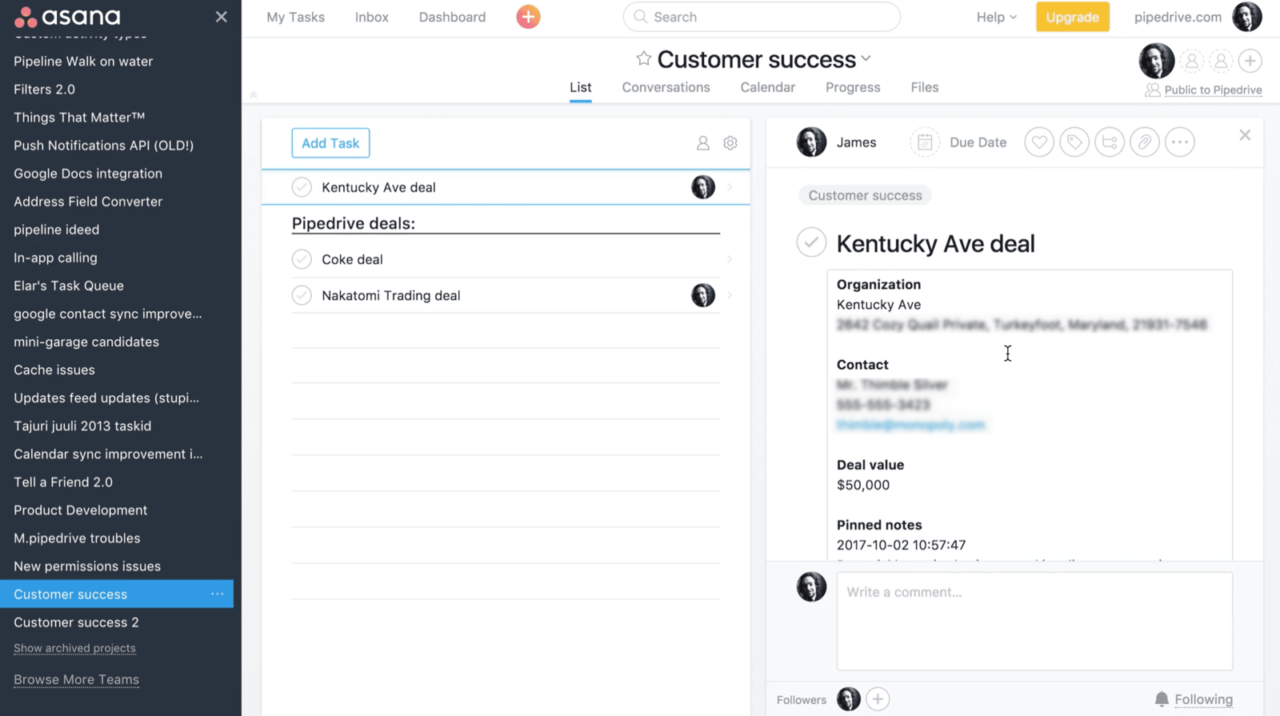Image resolution: width=1280 pixels, height=716 pixels.
Task: Click the orange plus quick-add button
Action: [528, 17]
